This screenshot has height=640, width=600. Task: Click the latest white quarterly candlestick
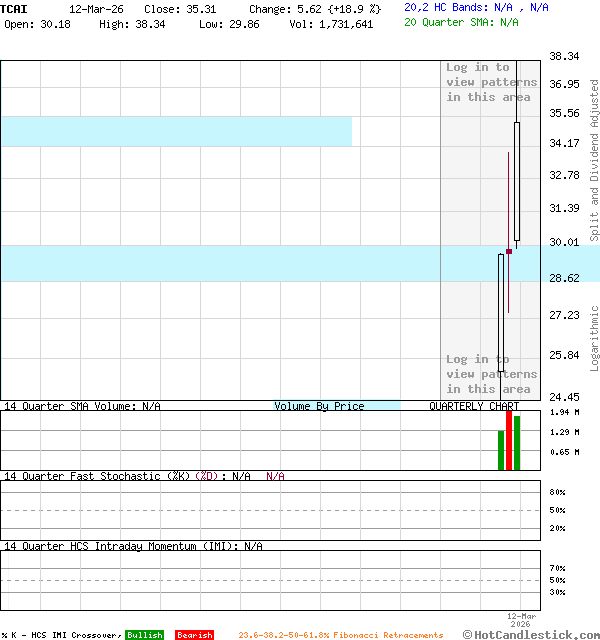coord(517,180)
